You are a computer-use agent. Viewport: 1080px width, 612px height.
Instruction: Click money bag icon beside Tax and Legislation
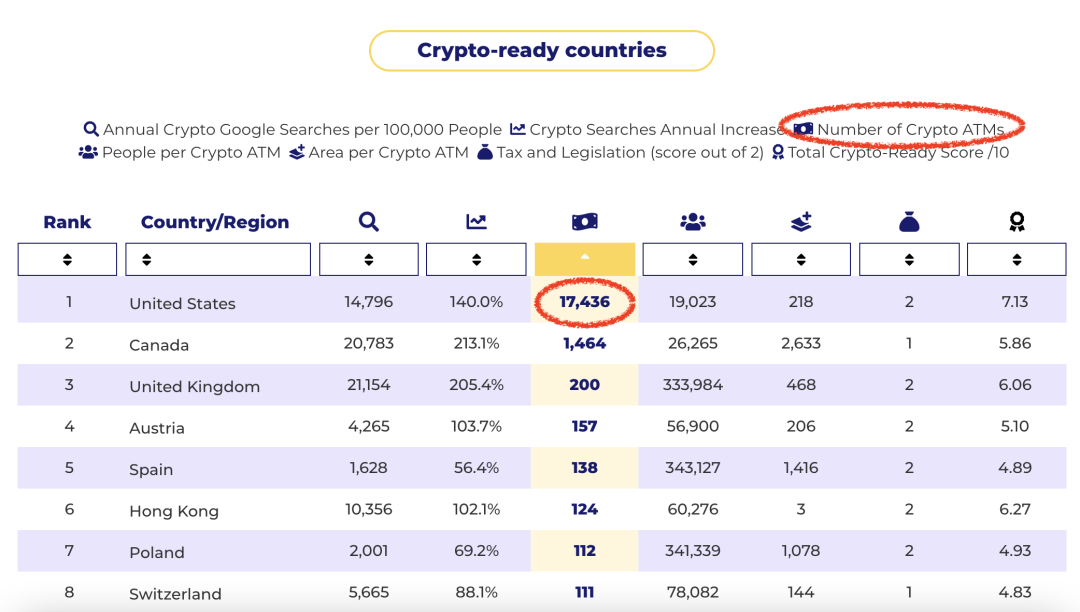(485, 152)
